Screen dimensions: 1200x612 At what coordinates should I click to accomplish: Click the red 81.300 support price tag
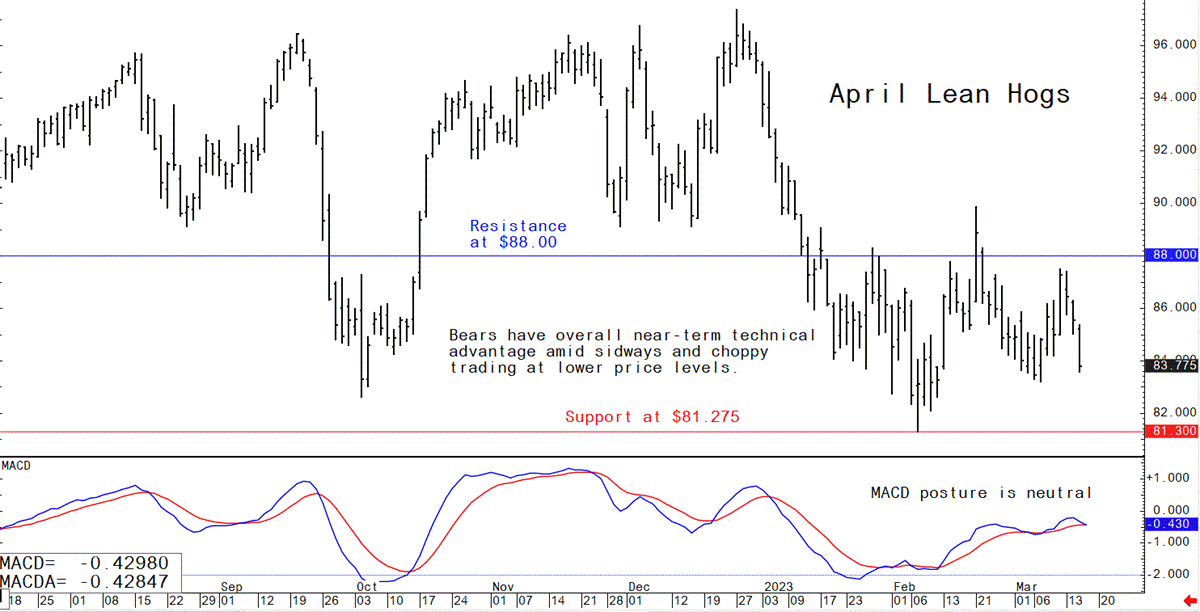tap(1170, 431)
